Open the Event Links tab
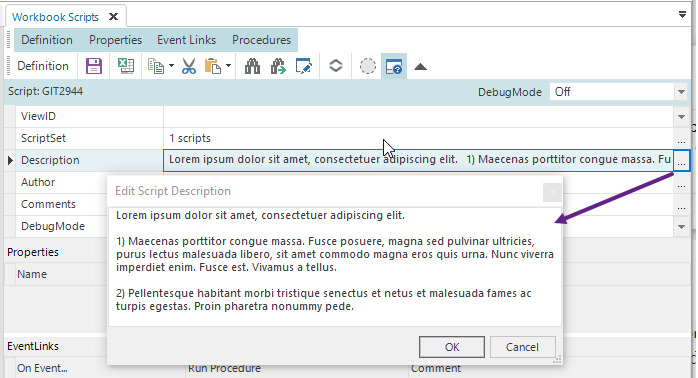The width and height of the screenshot is (698, 378). tap(186, 40)
